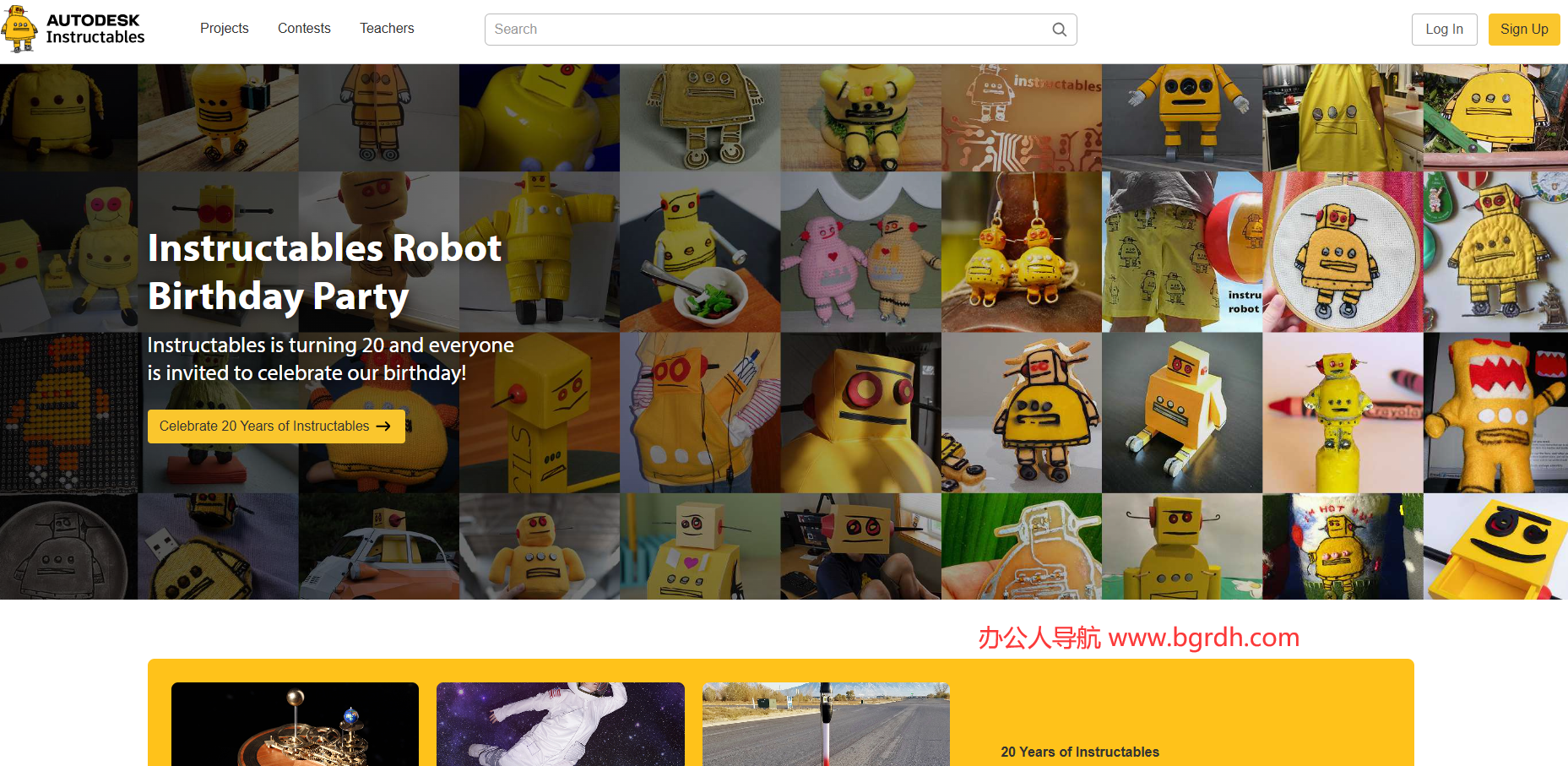
Task: Click the felt robot with jagged teeth
Action: click(x=1495, y=412)
